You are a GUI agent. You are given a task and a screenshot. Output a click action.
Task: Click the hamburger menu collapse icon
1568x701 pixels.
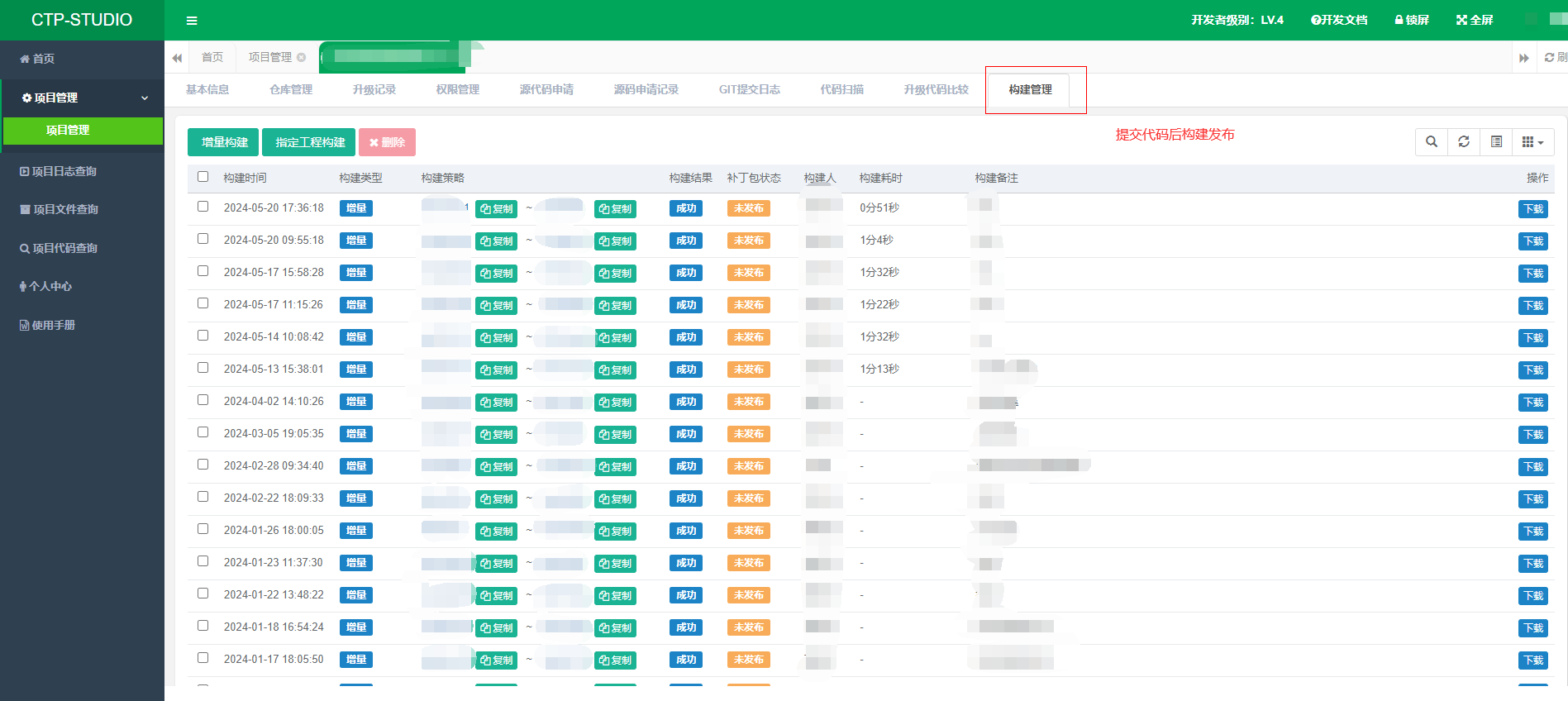(x=192, y=21)
